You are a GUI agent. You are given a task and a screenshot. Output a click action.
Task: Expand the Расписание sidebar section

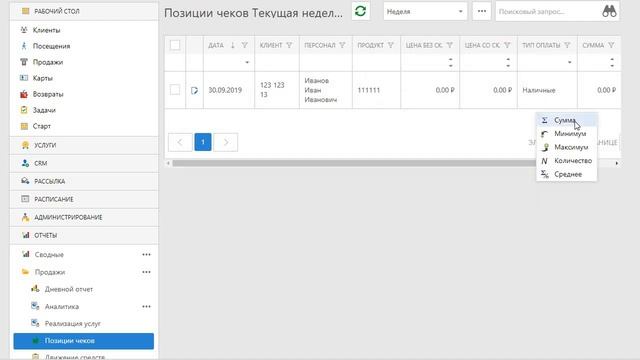[x=84, y=199]
